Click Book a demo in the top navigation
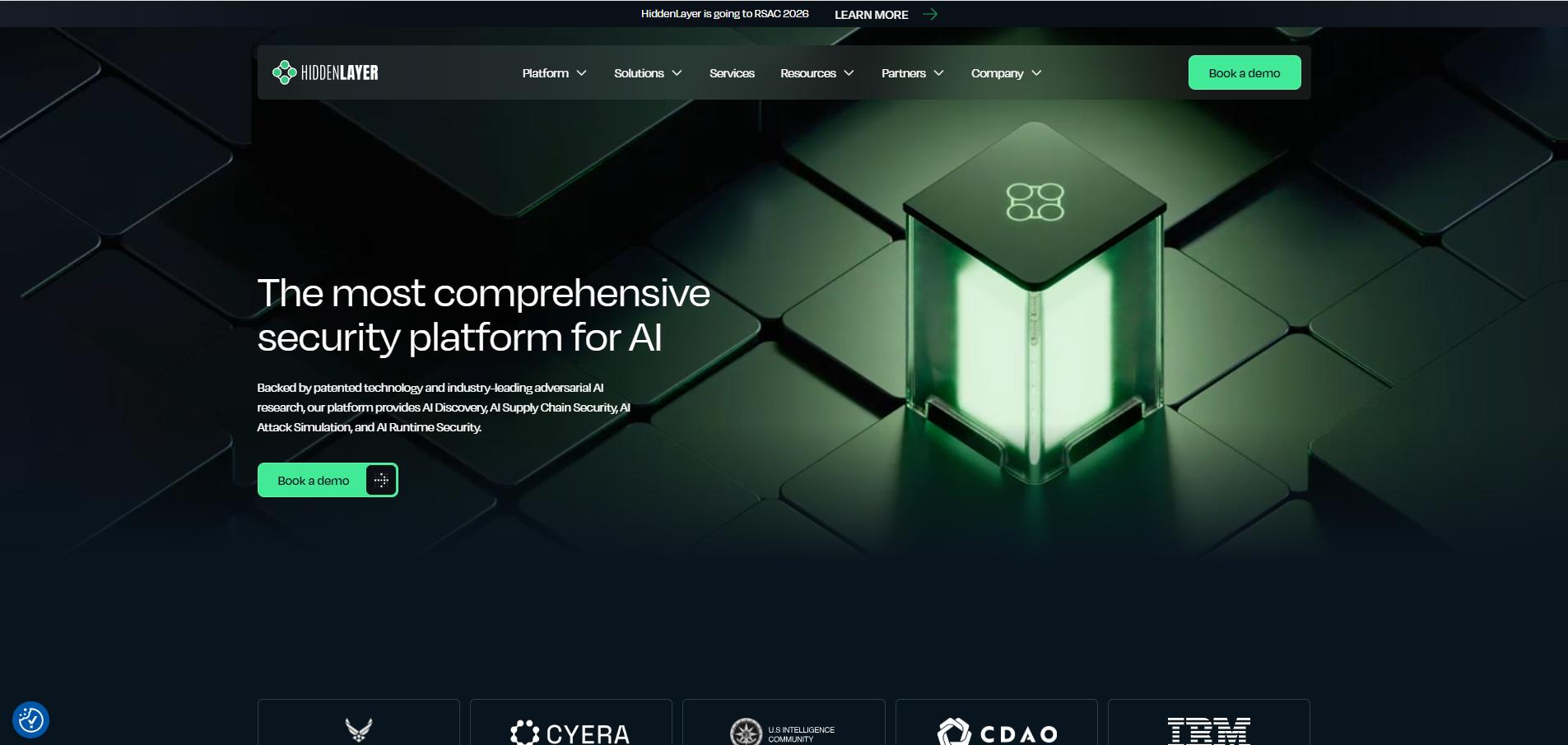 (1244, 72)
